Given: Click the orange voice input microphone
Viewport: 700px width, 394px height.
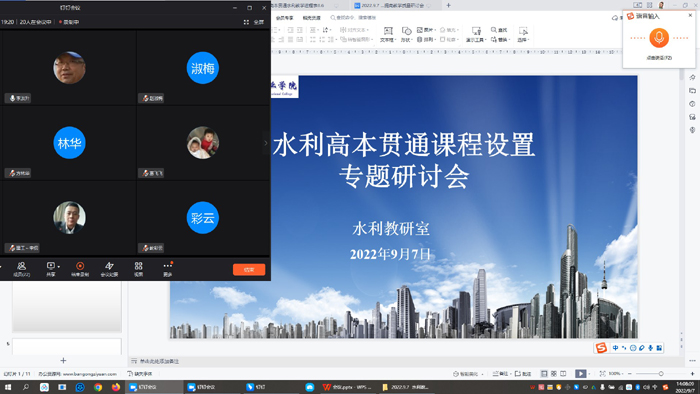Looking at the screenshot, I should (x=659, y=38).
